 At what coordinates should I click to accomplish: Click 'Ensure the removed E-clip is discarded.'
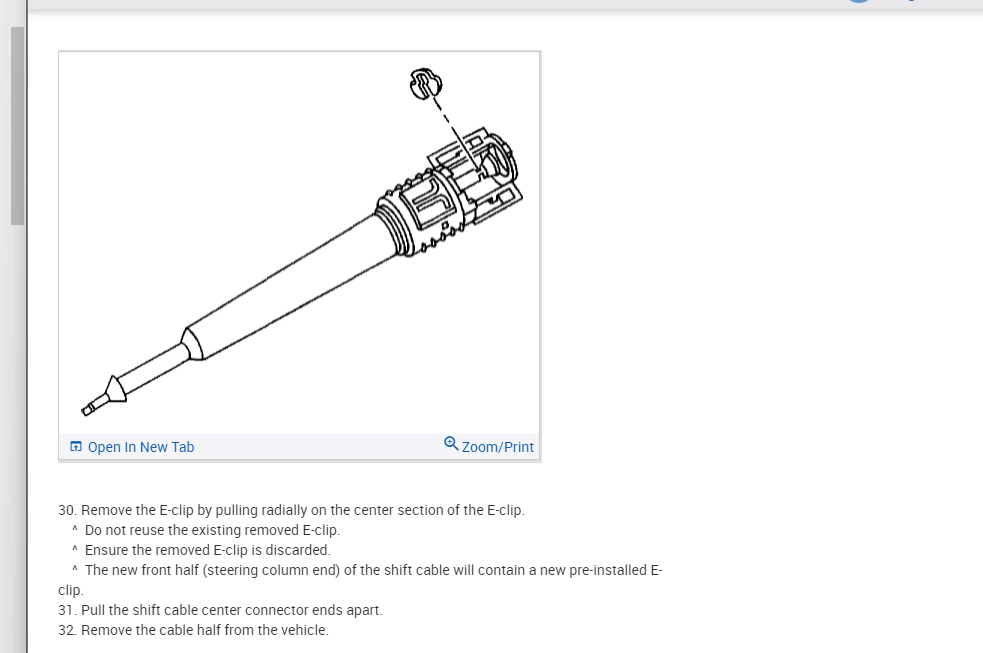(x=208, y=550)
